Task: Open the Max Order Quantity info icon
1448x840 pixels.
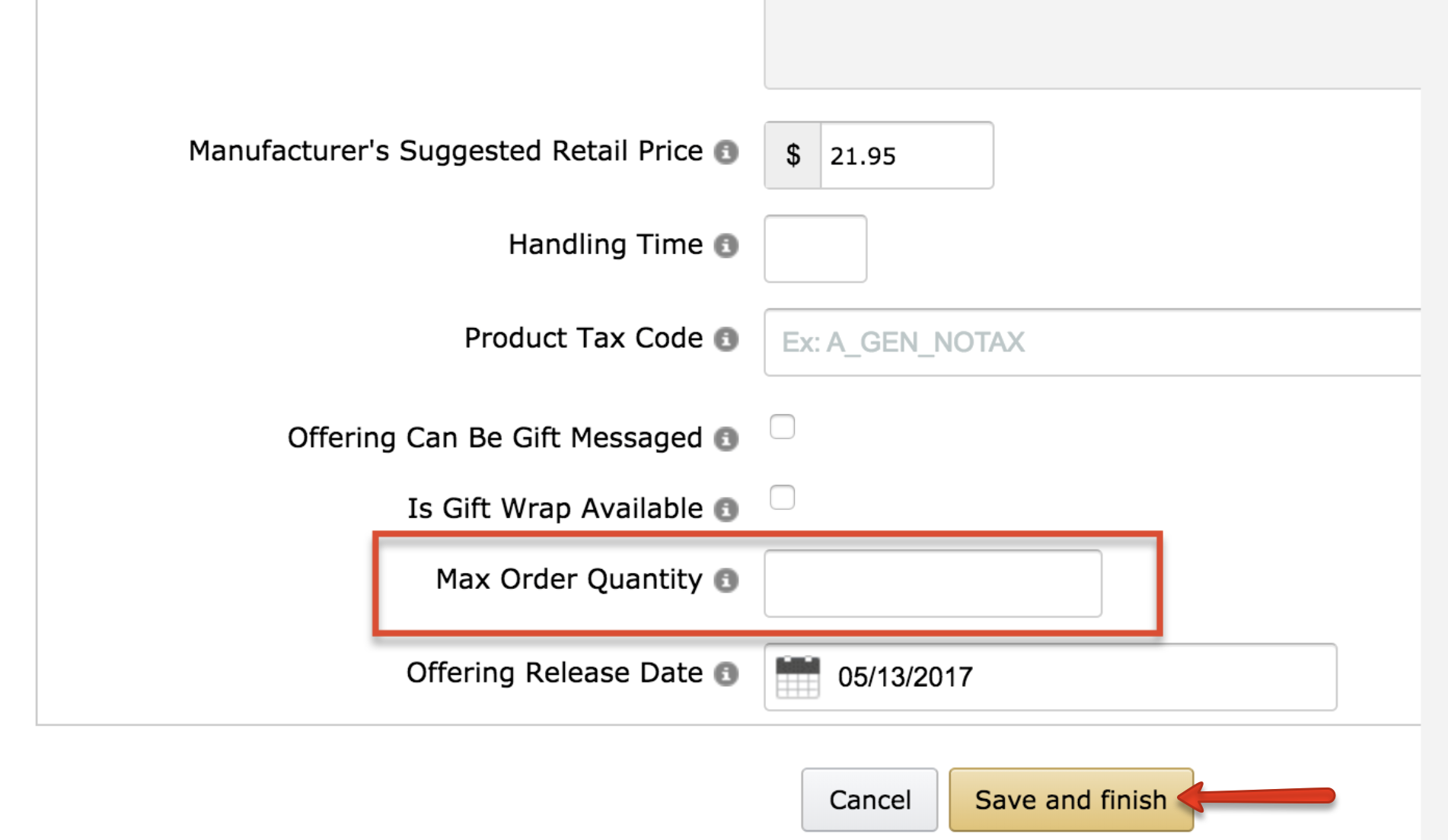Action: (726, 581)
